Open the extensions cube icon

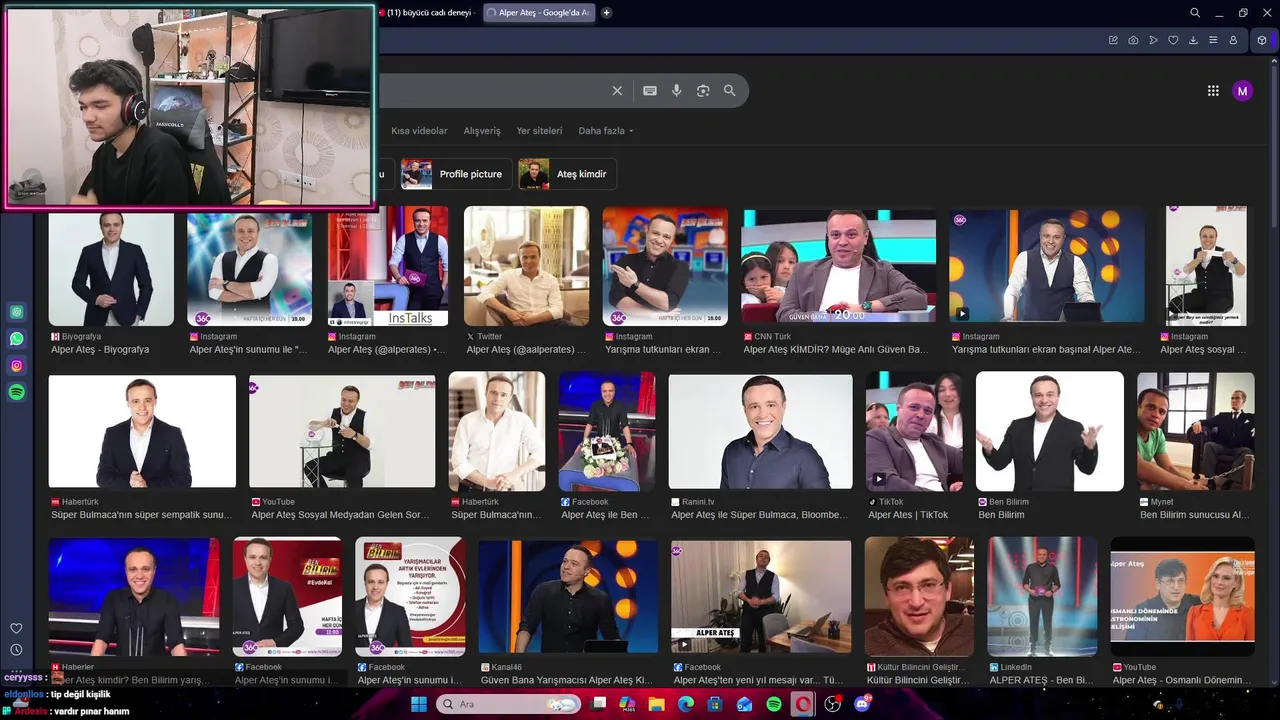point(1262,40)
